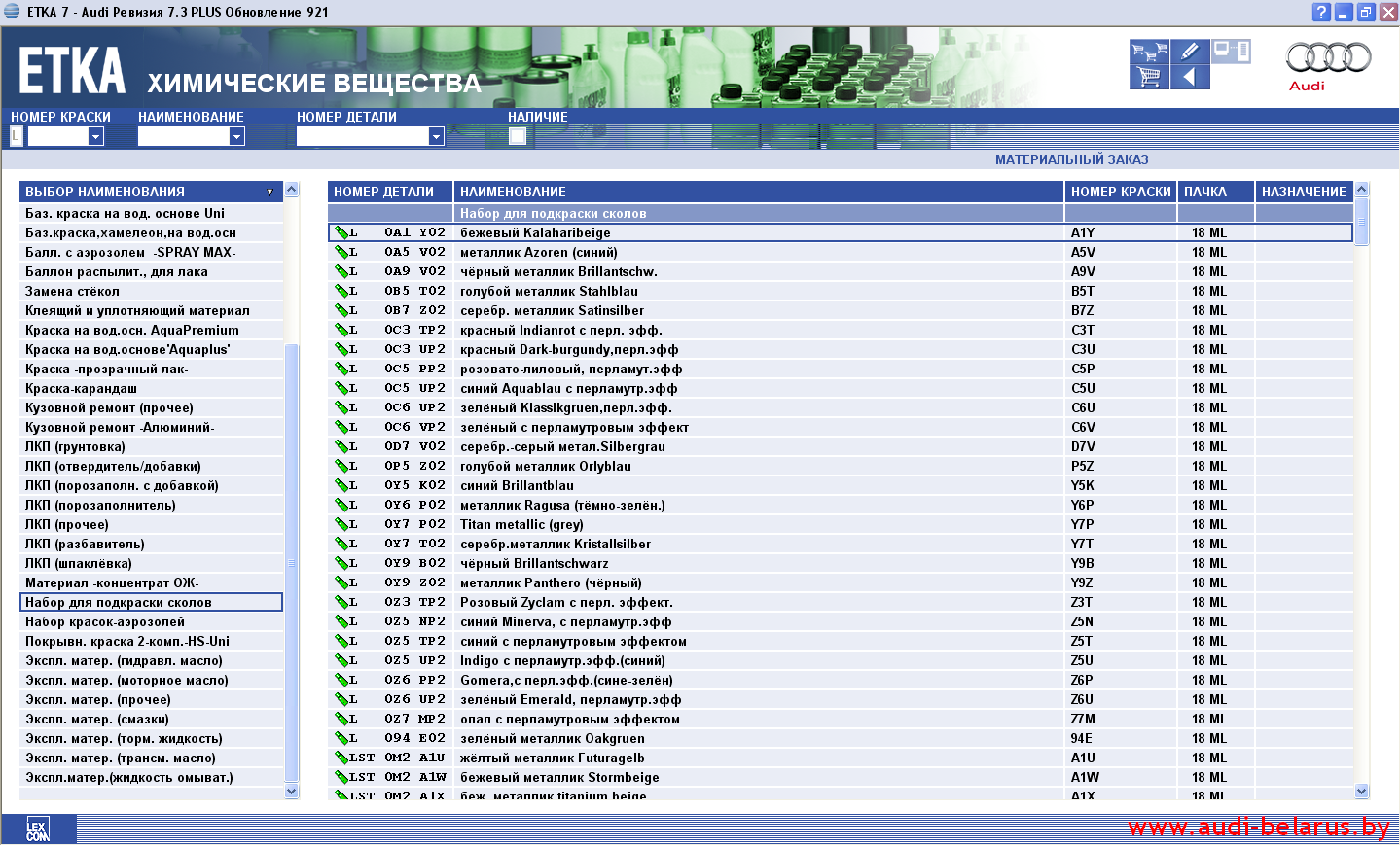Select the Розовый Zyclam с перл. эффект. row
This screenshot has width=1400, height=846.
tap(841, 602)
